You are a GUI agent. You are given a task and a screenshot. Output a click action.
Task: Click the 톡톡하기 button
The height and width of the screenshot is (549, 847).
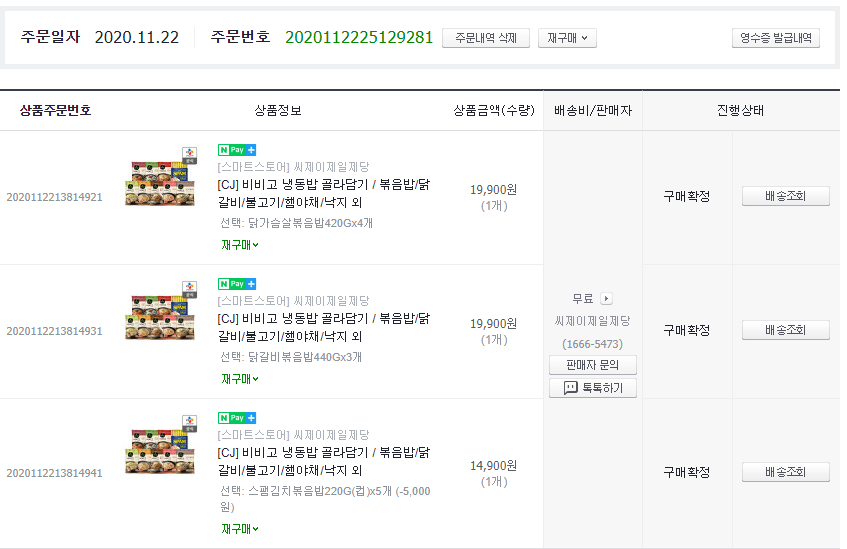[x=593, y=388]
